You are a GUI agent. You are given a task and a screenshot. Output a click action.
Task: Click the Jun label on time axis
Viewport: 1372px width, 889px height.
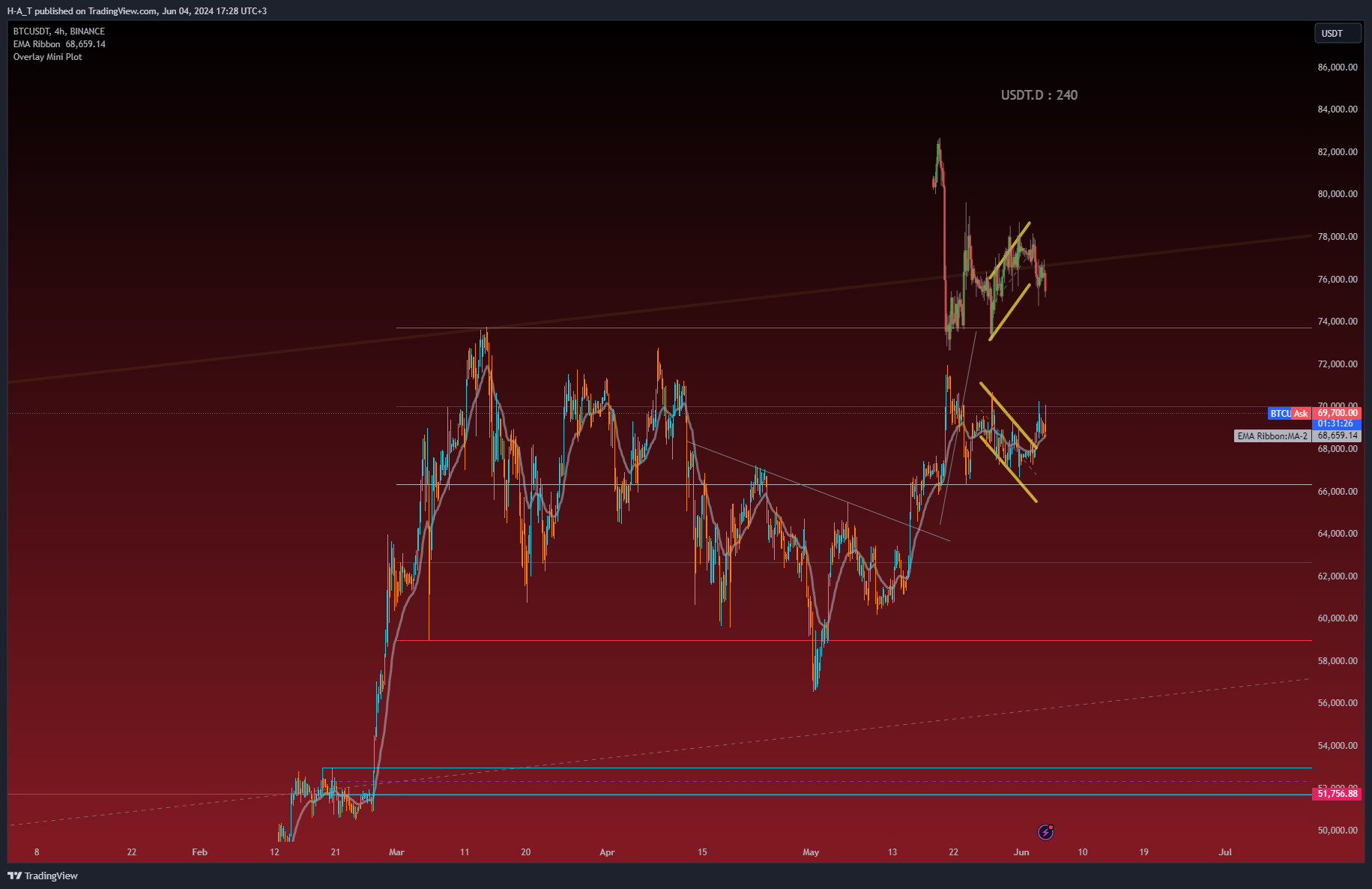[1021, 852]
